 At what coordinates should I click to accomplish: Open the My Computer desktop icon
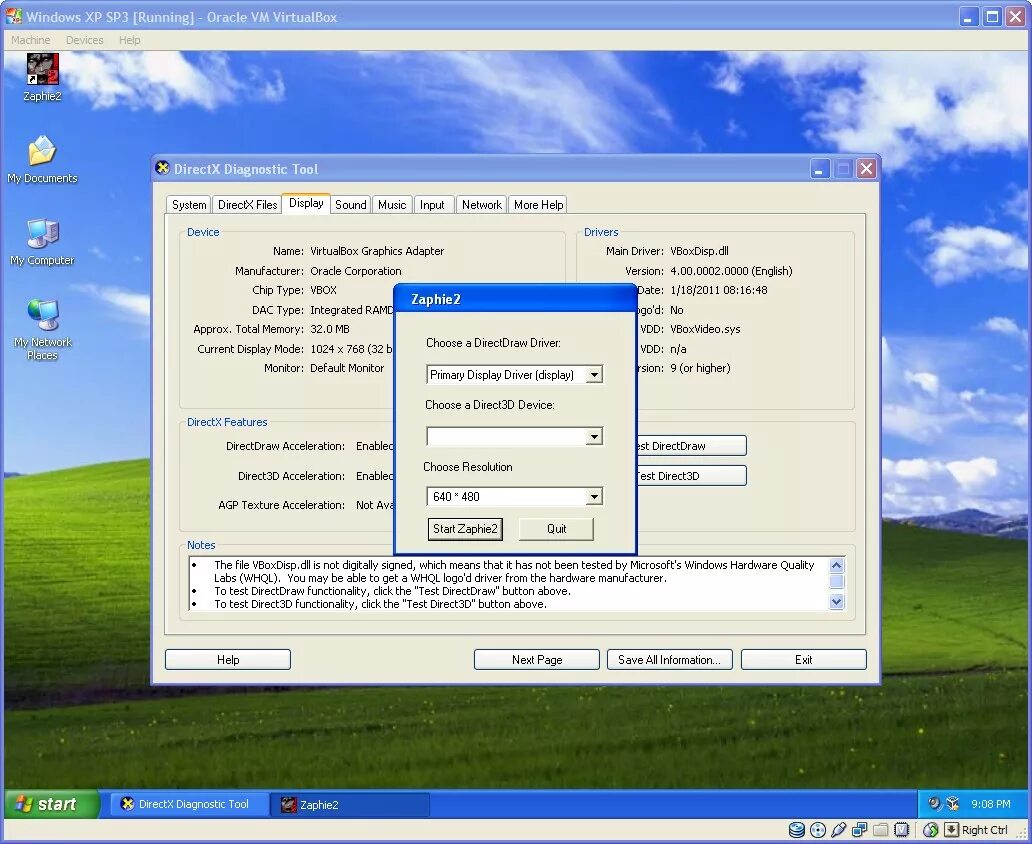pyautogui.click(x=42, y=242)
